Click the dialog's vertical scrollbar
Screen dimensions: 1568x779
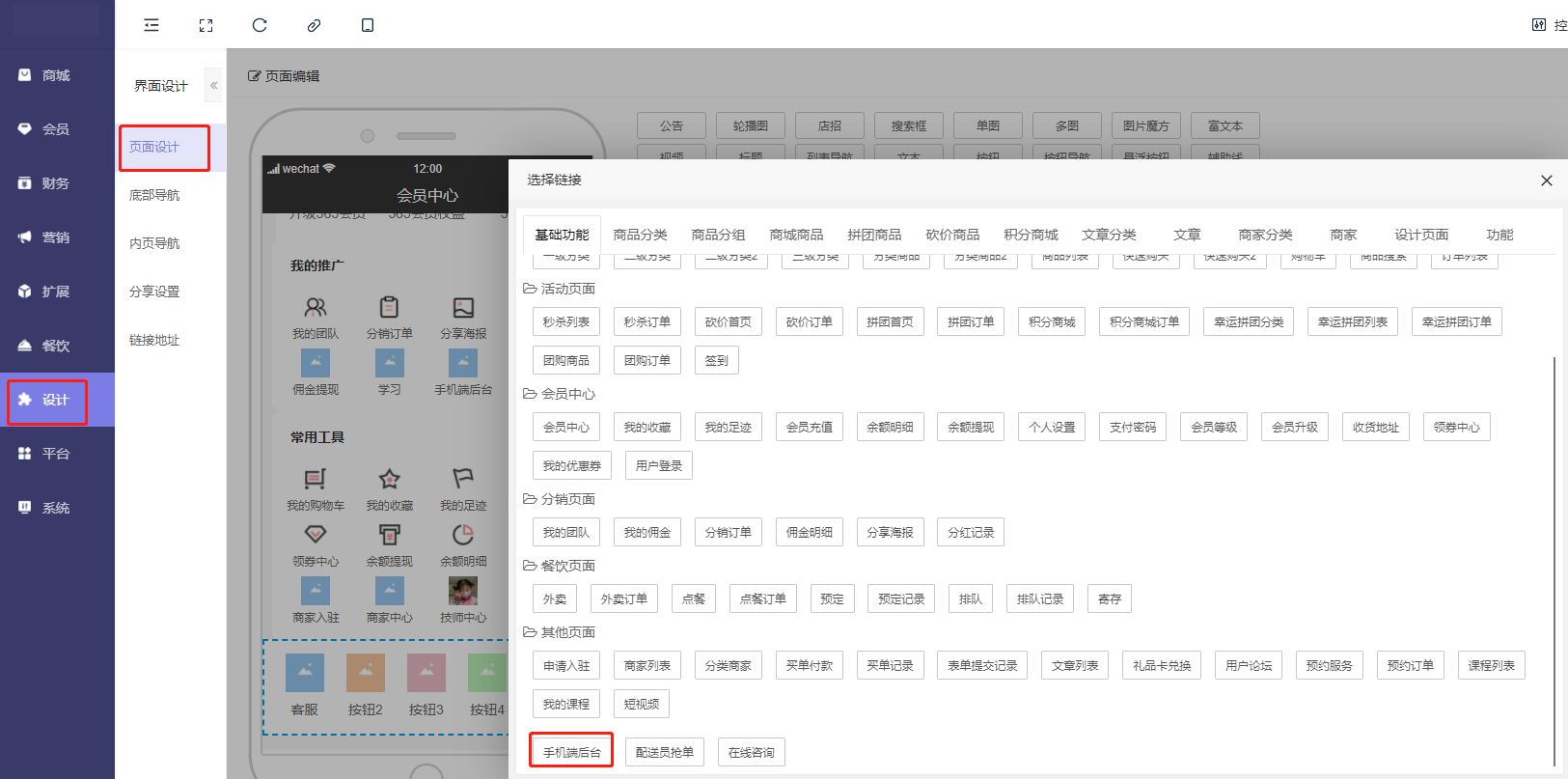click(1554, 560)
